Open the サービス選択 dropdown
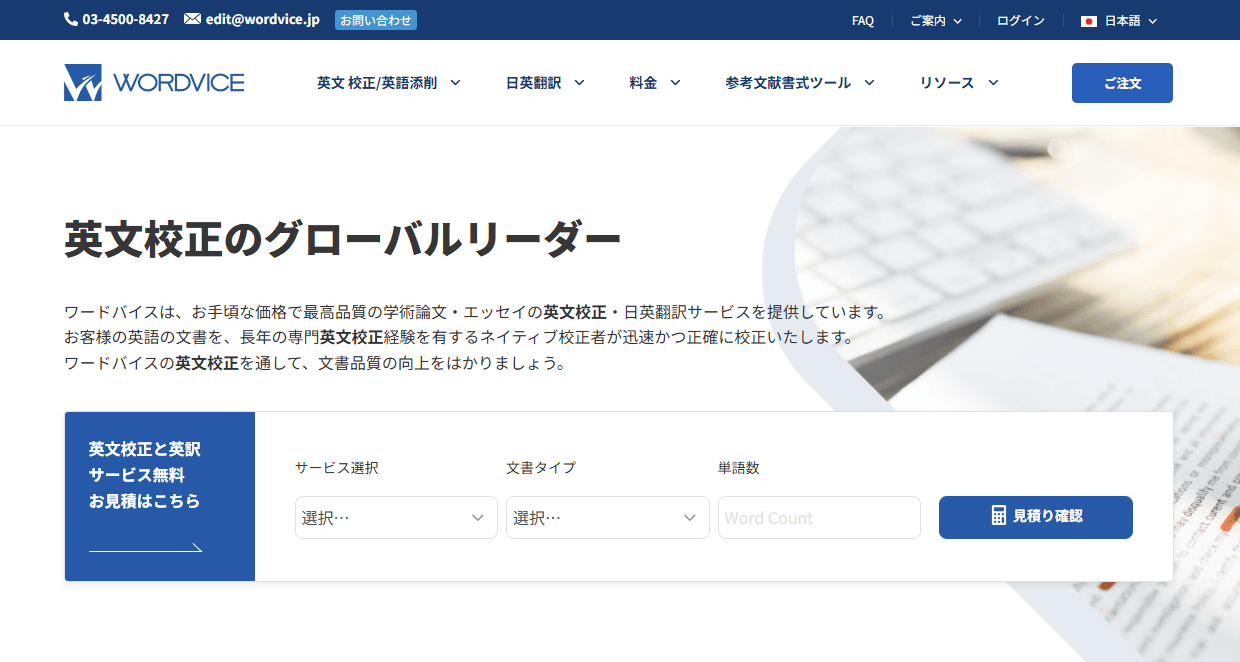Image resolution: width=1240 pixels, height=662 pixels. (x=395, y=517)
